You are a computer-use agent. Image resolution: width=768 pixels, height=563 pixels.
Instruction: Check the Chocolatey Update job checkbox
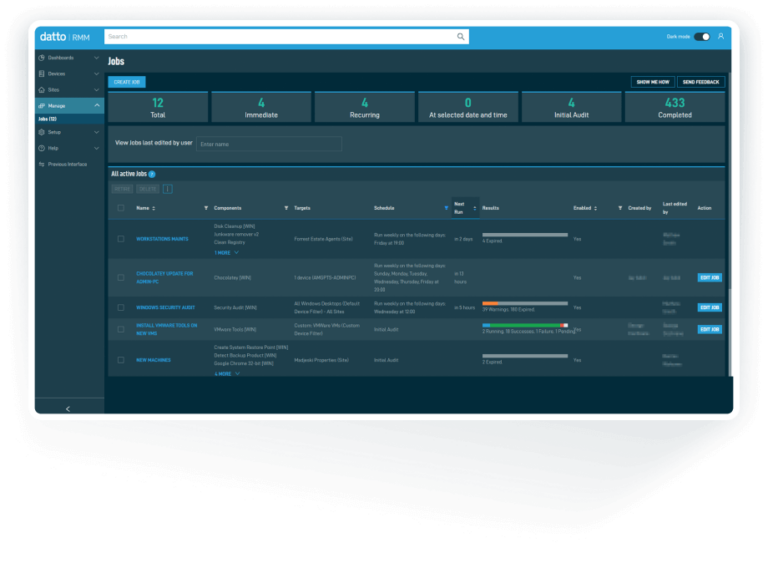coord(120,278)
